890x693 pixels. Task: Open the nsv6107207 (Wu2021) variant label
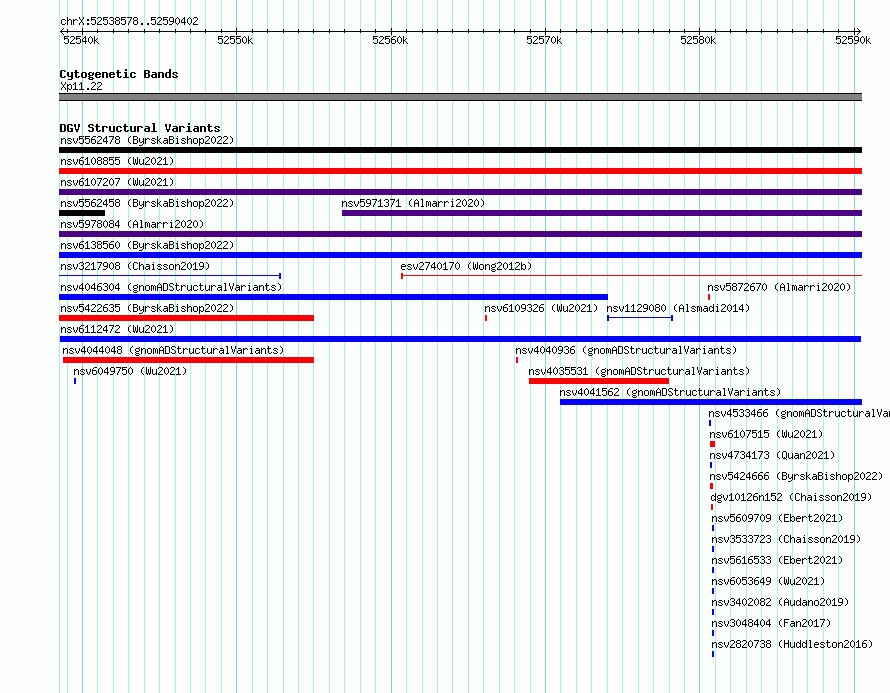pyautogui.click(x=117, y=182)
